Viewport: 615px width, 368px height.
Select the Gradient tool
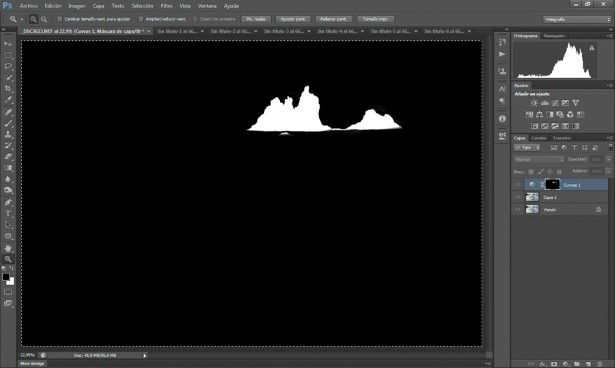[x=8, y=168]
